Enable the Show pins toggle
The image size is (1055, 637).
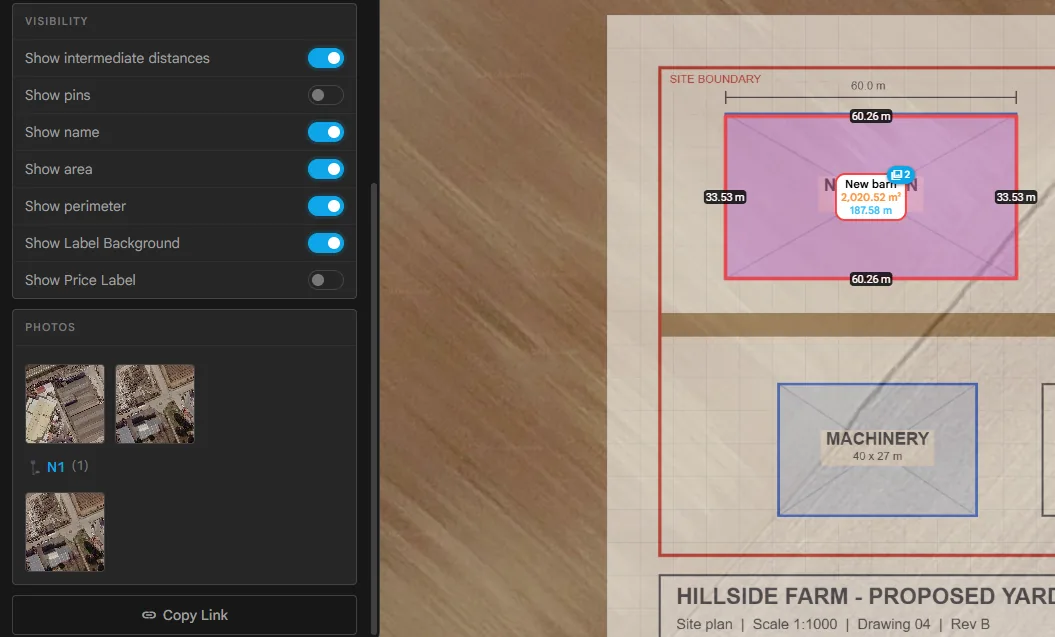326,95
